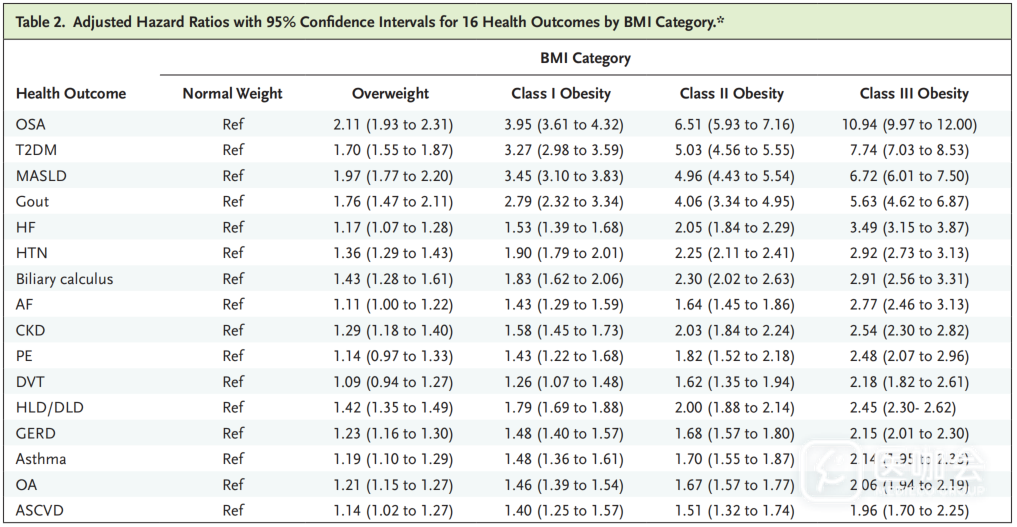Click the Overweight column header

[390, 93]
